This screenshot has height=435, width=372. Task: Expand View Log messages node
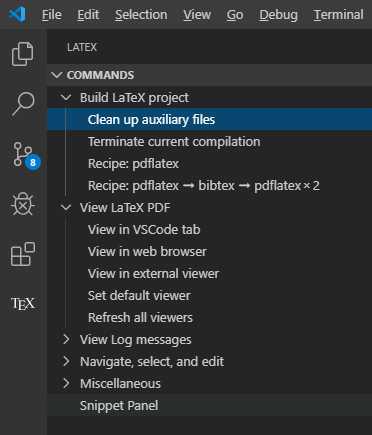pyautogui.click(x=66, y=339)
